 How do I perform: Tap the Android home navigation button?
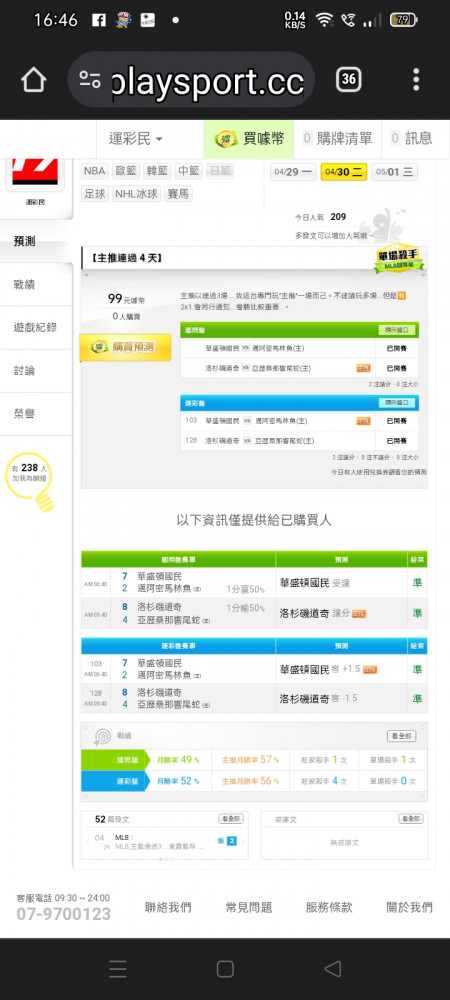tap(225, 969)
